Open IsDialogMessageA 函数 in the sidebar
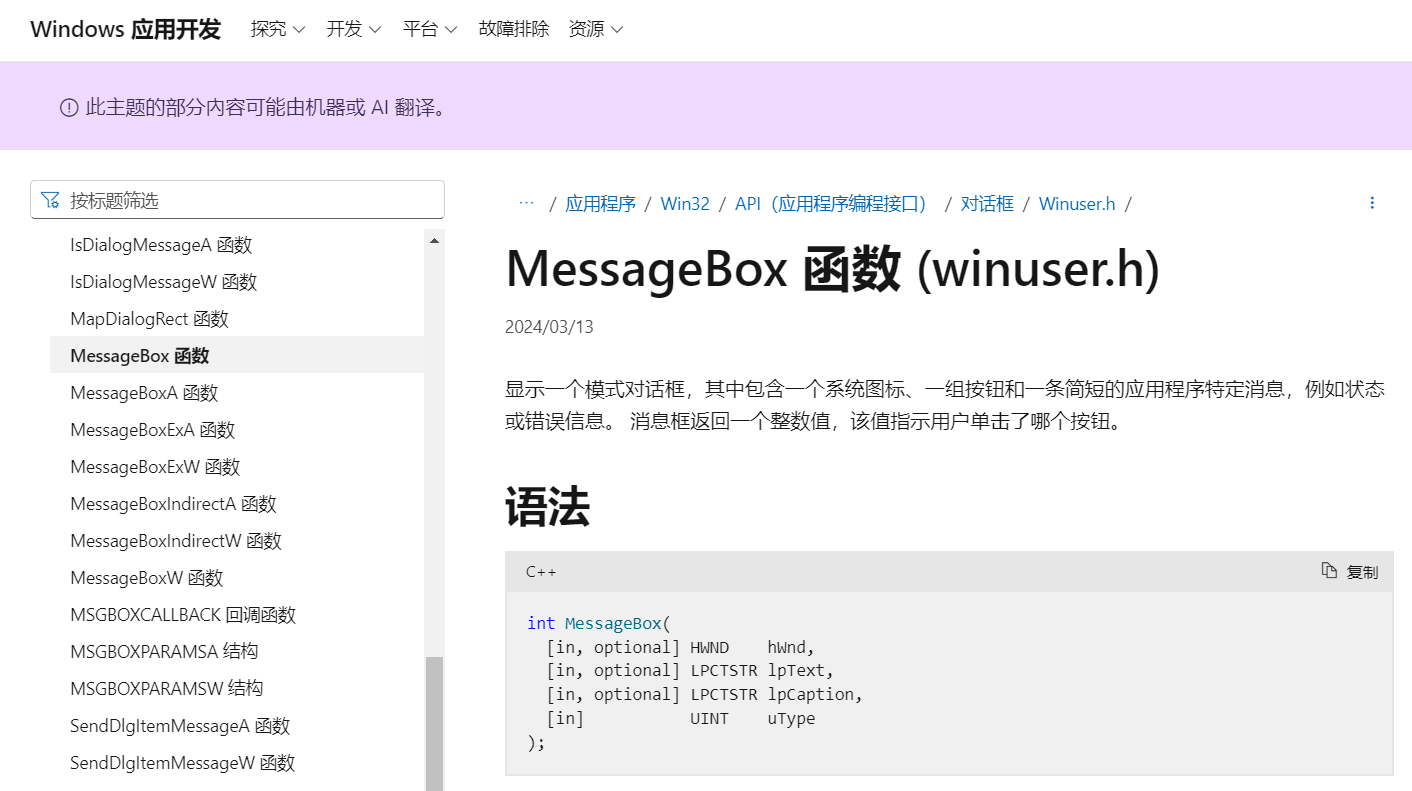This screenshot has width=1412, height=791. pyautogui.click(x=161, y=245)
